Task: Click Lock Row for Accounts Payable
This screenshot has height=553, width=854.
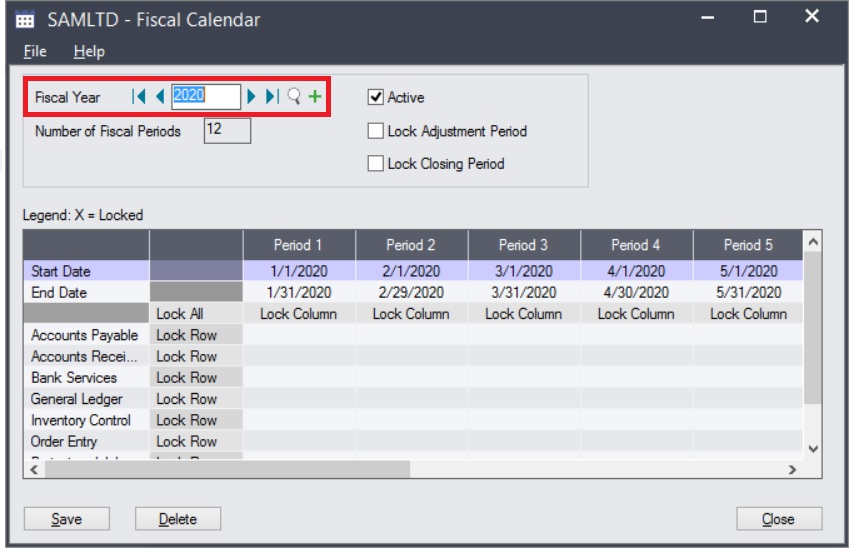Action: pyautogui.click(x=196, y=335)
